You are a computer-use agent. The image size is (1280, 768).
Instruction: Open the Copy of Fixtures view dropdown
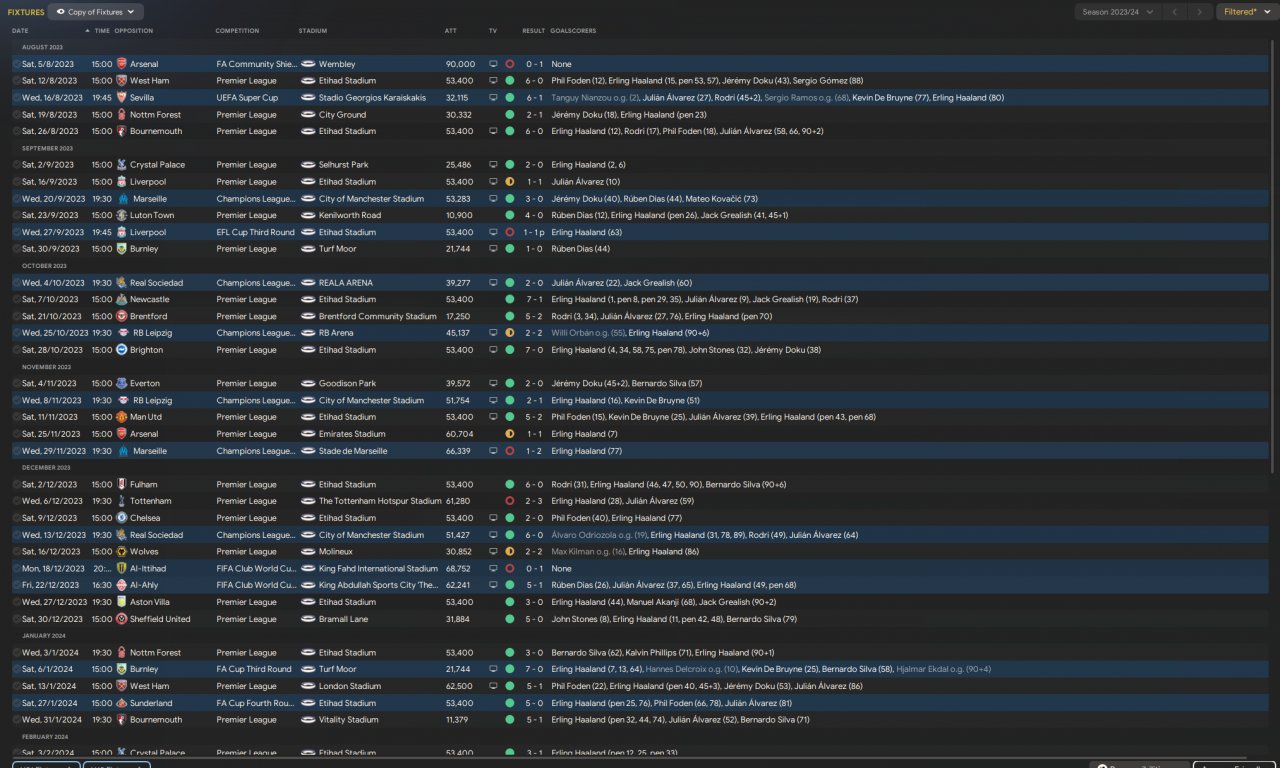coord(96,12)
